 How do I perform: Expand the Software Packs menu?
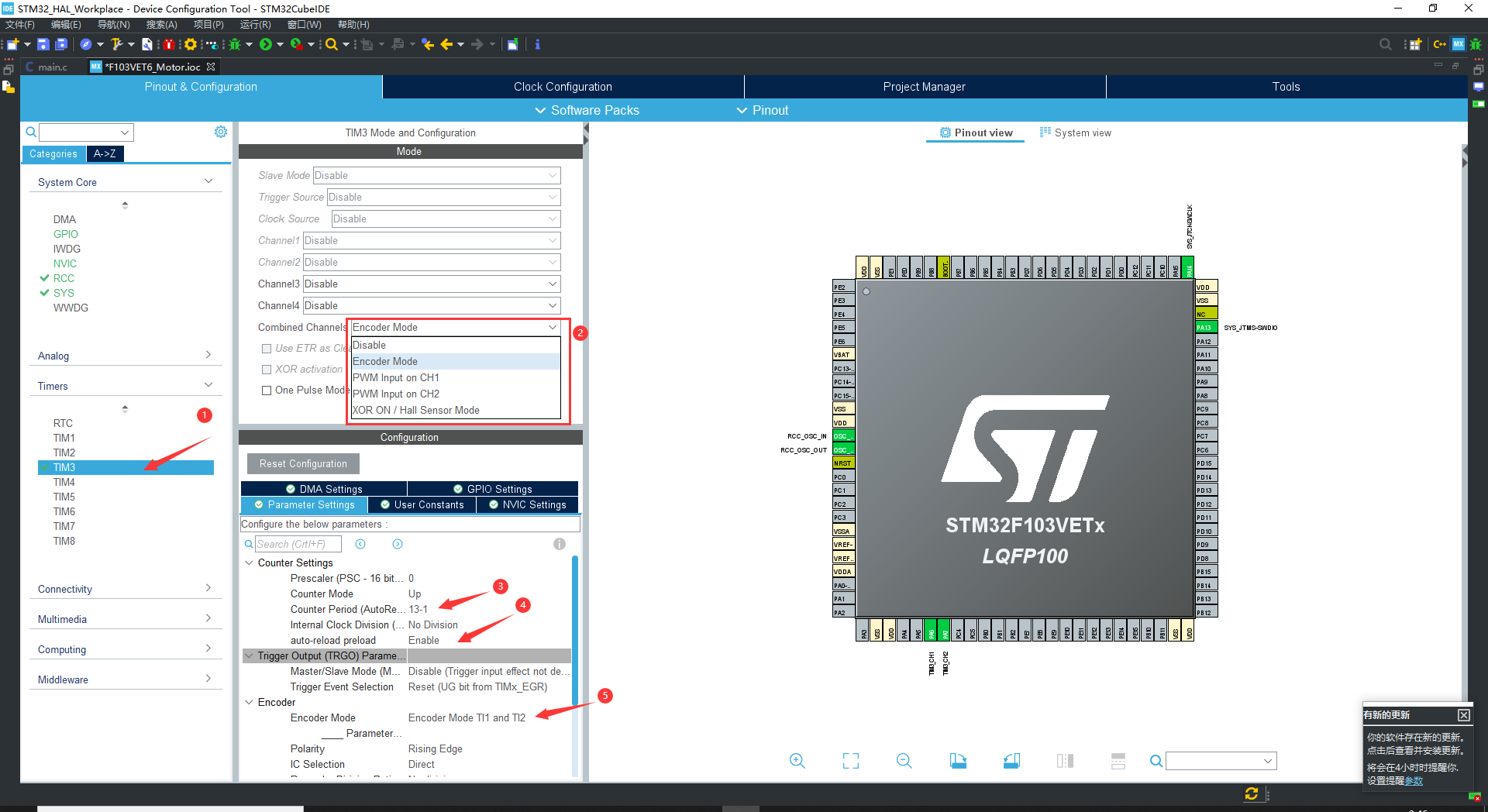pyautogui.click(x=587, y=110)
